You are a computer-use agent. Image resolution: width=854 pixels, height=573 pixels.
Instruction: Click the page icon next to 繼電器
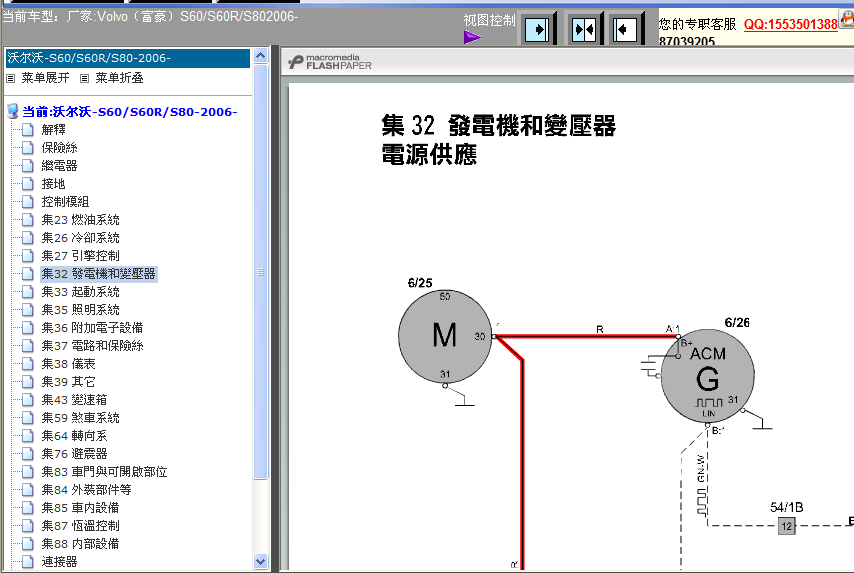click(x=28, y=166)
